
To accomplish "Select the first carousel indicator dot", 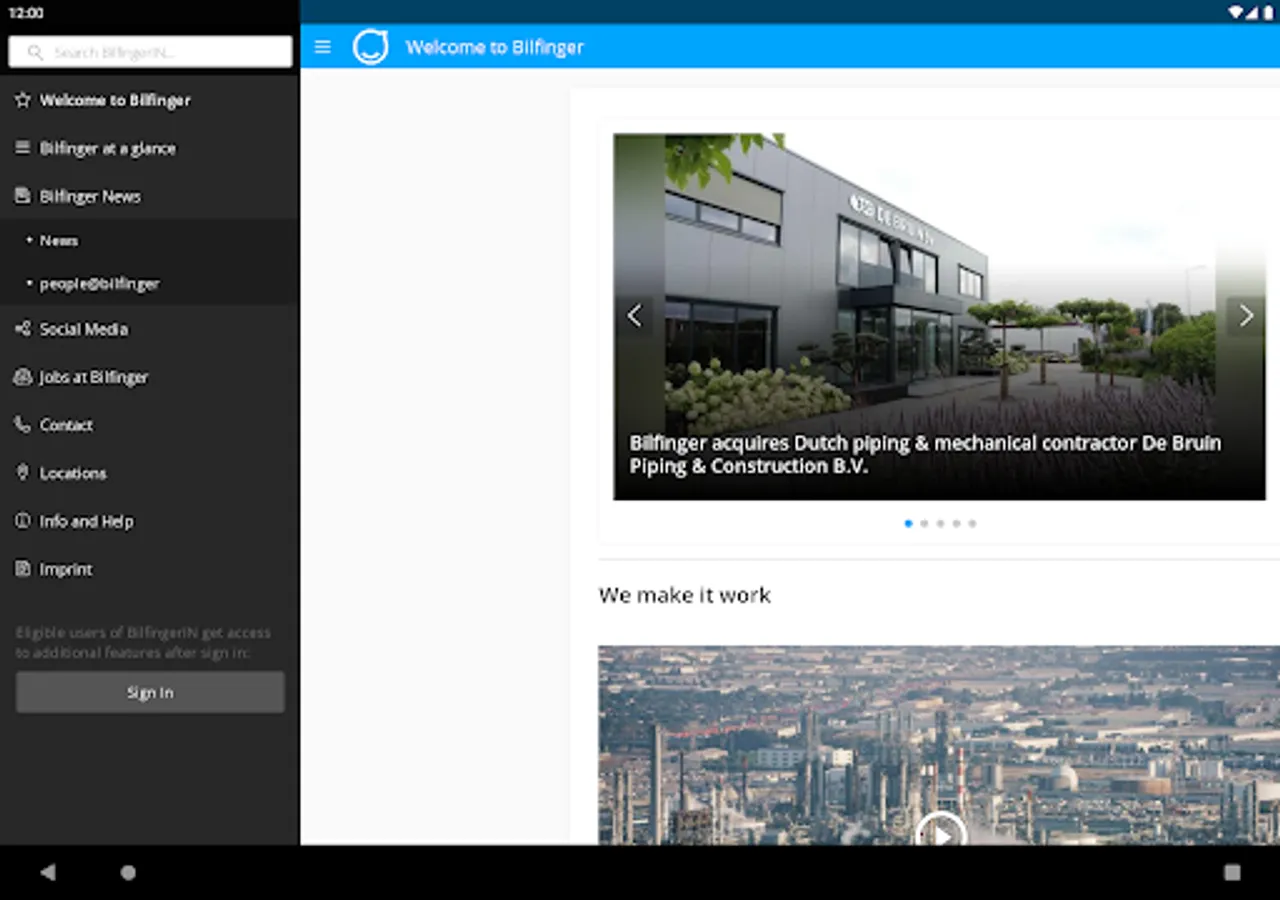I will click(x=908, y=523).
